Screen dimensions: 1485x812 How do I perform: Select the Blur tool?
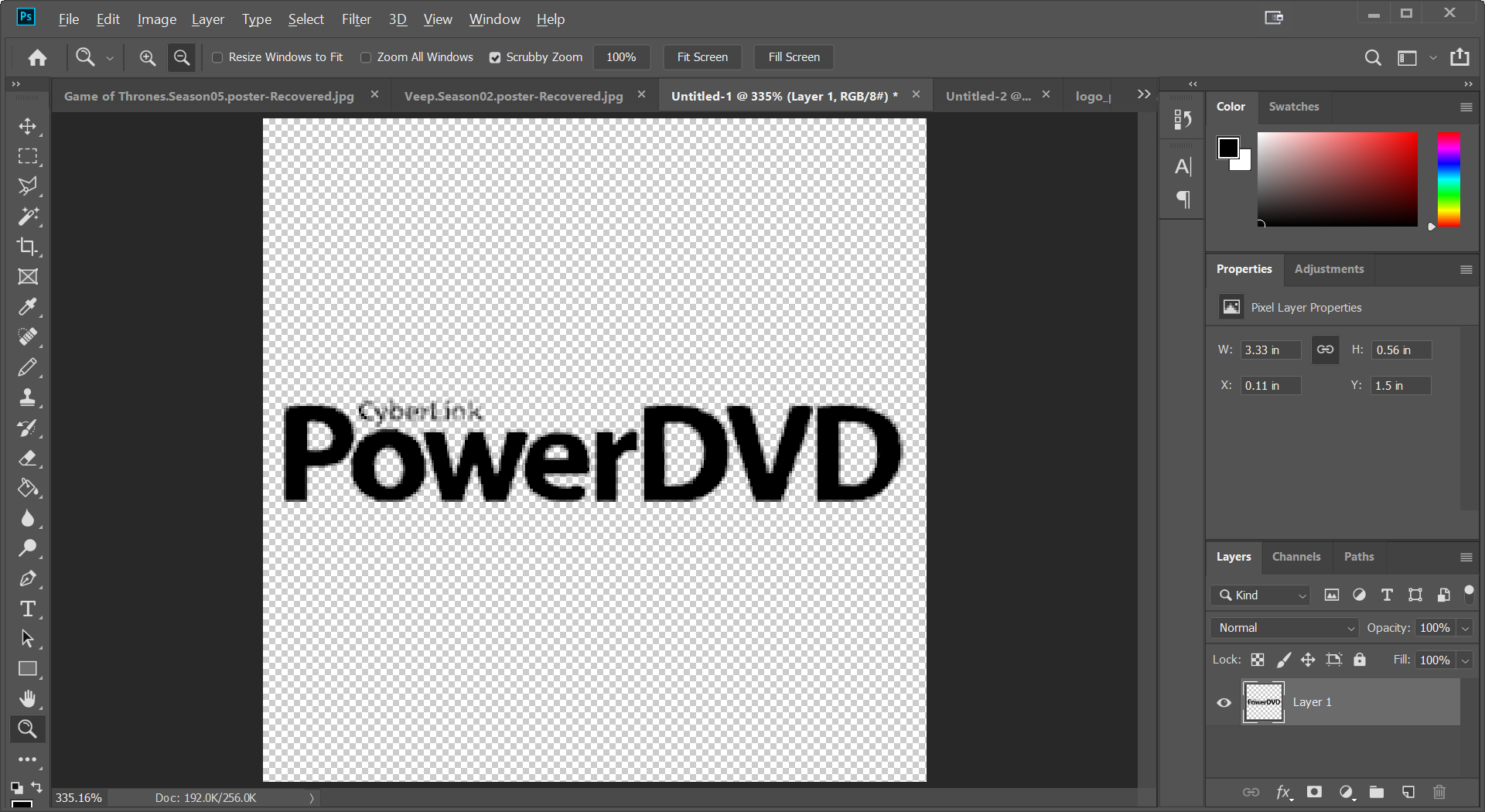coord(28,518)
